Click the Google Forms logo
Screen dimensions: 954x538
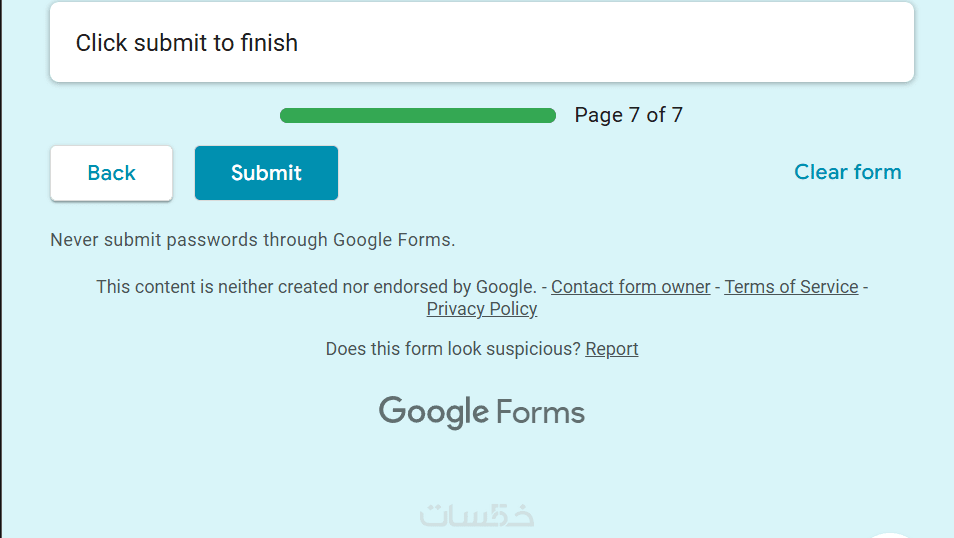click(481, 412)
